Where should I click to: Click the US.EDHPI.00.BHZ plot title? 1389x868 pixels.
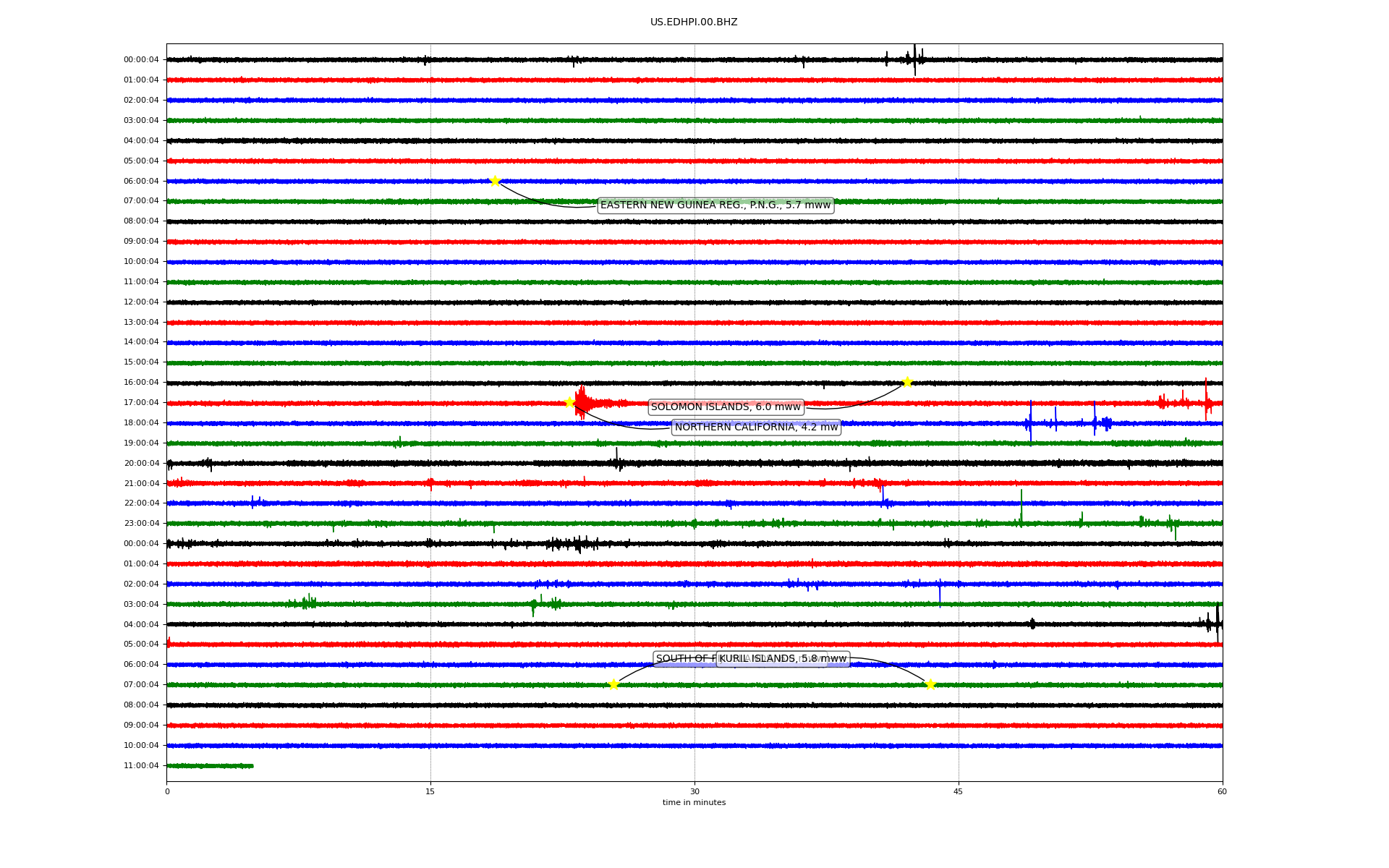693,22
